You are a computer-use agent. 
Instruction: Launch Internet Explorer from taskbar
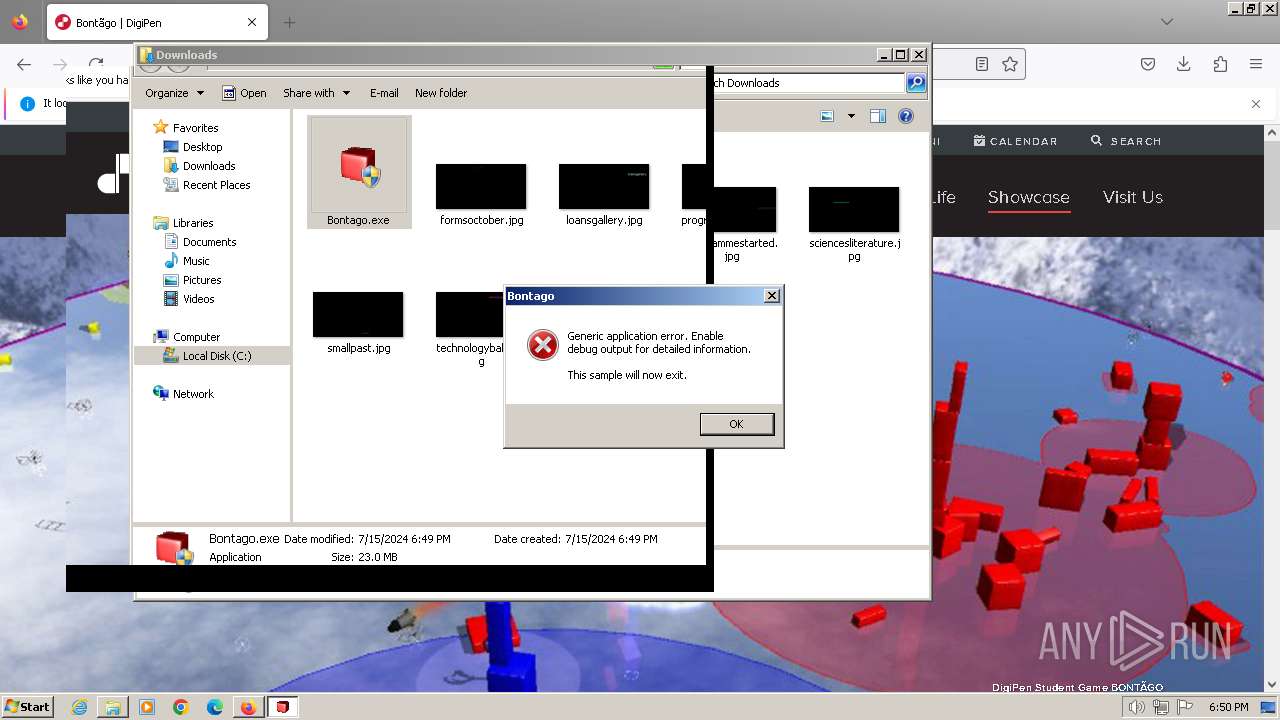79,707
